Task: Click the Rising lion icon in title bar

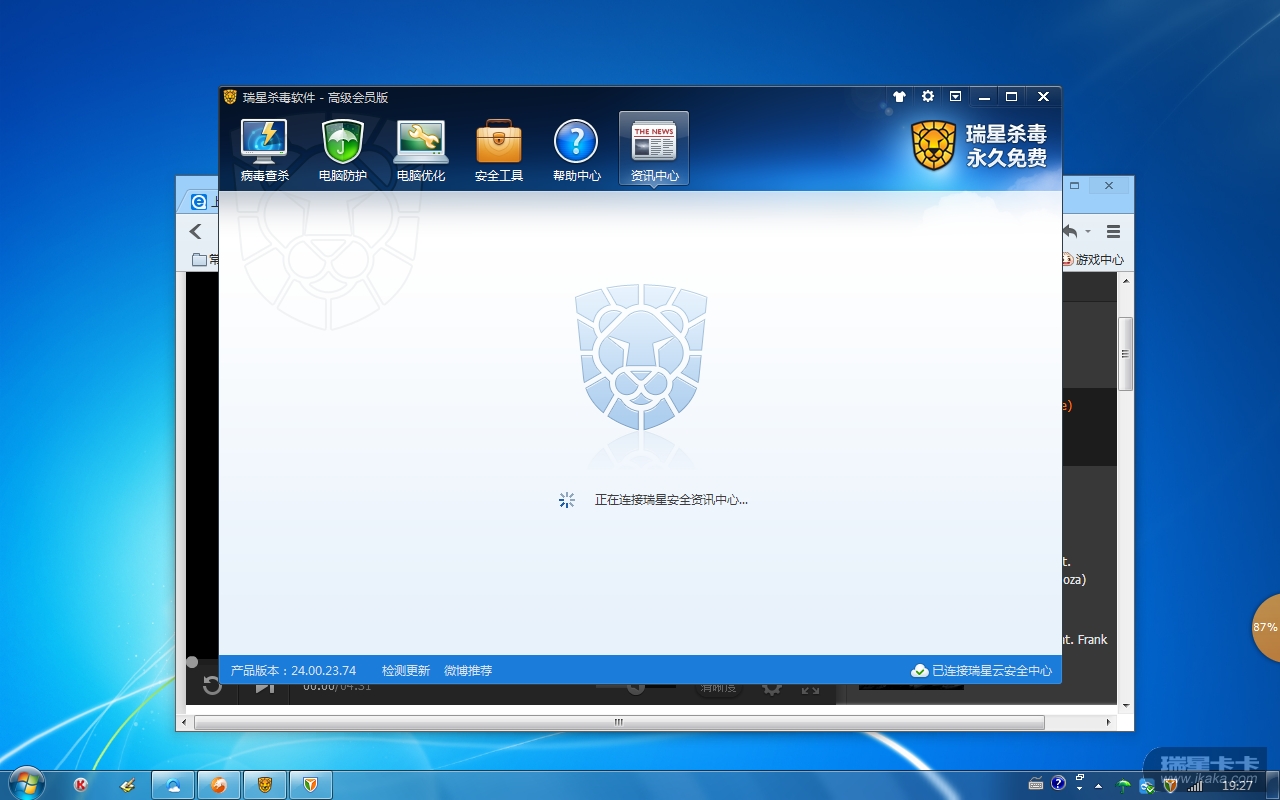Action: tap(230, 97)
